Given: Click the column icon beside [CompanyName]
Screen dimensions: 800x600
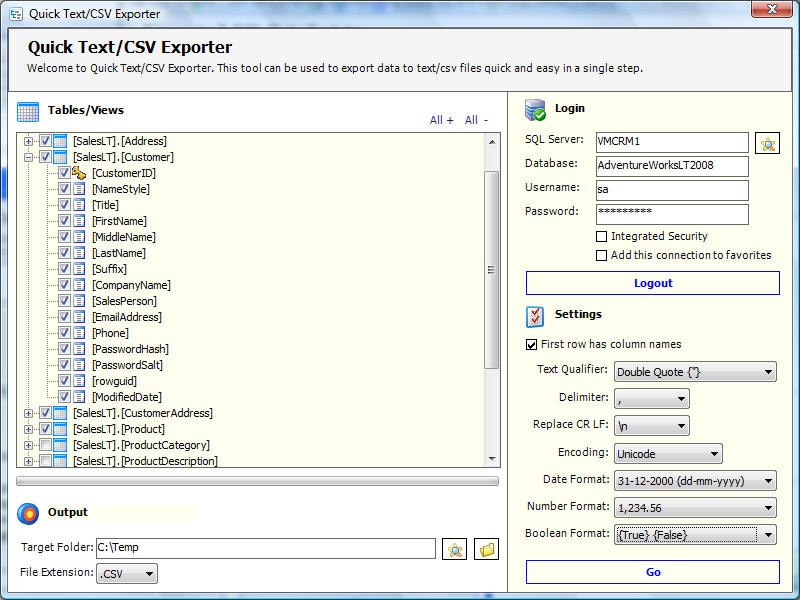Looking at the screenshot, I should pyautogui.click(x=79, y=285).
